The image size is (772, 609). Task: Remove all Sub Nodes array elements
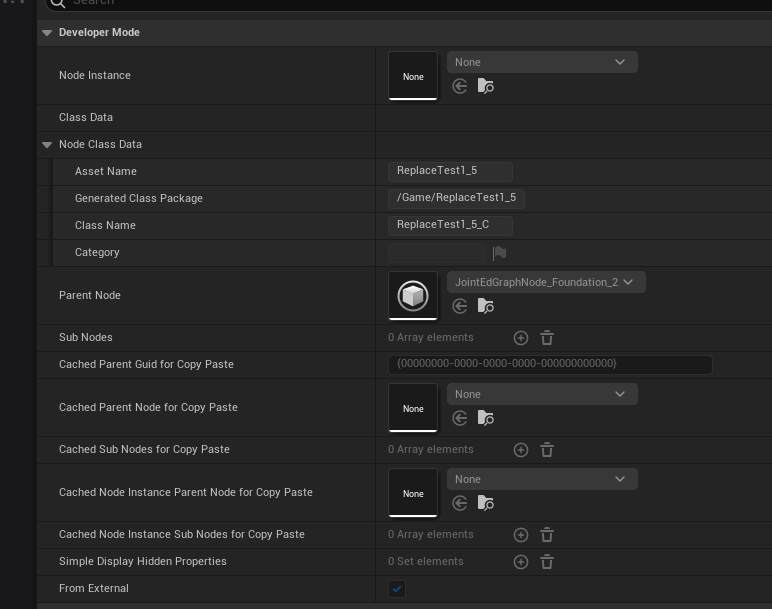(547, 338)
